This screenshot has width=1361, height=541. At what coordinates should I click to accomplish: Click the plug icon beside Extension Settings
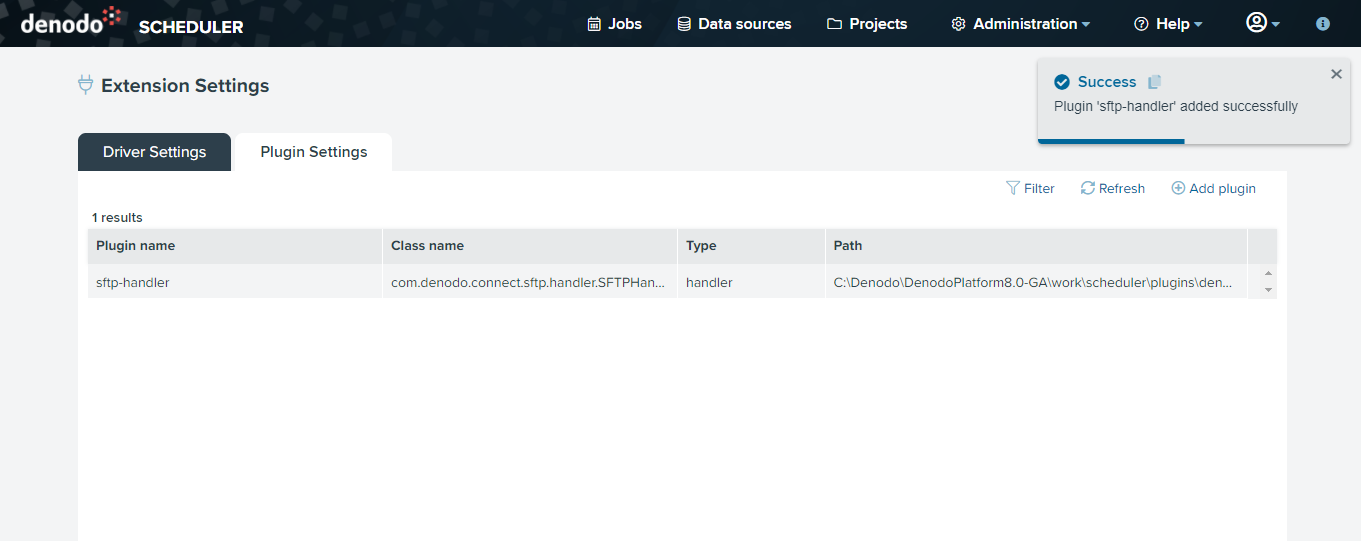(x=86, y=85)
